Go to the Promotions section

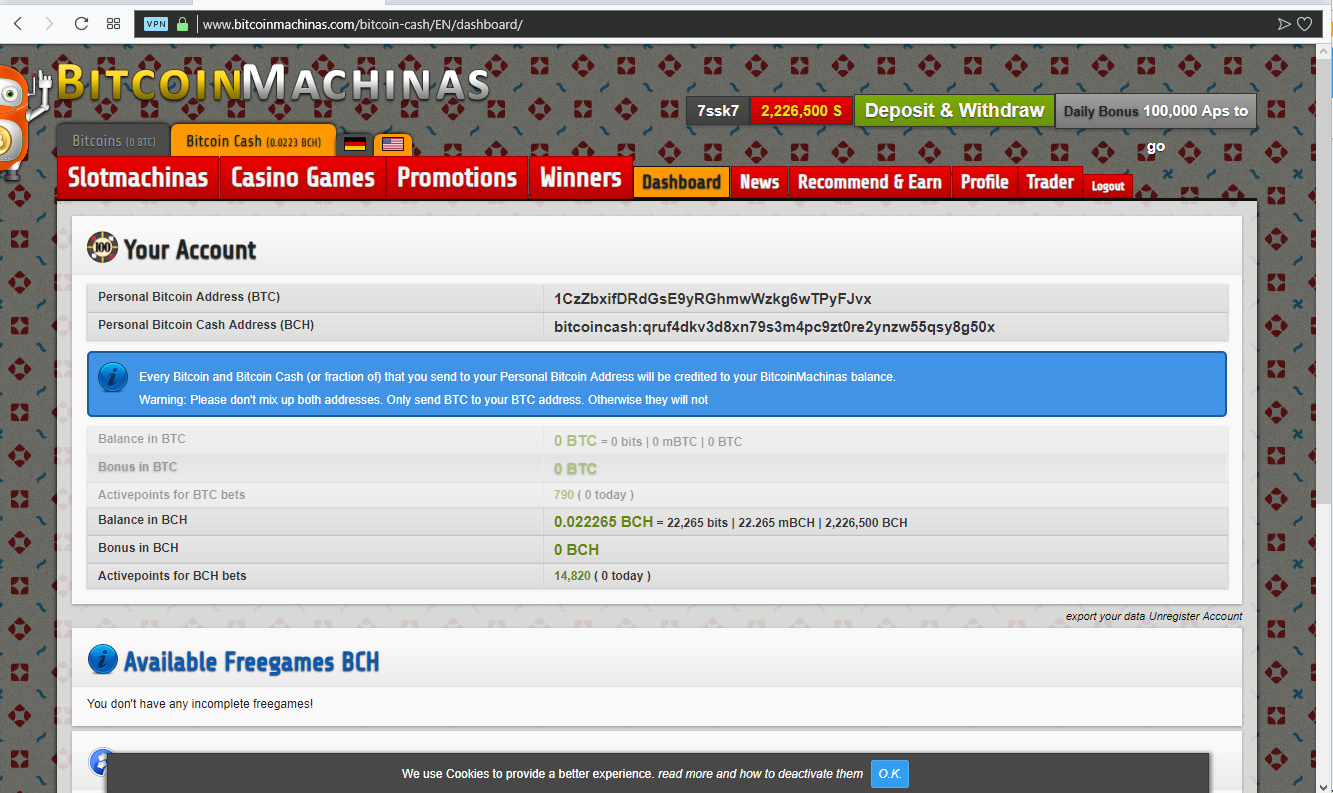tap(457, 178)
